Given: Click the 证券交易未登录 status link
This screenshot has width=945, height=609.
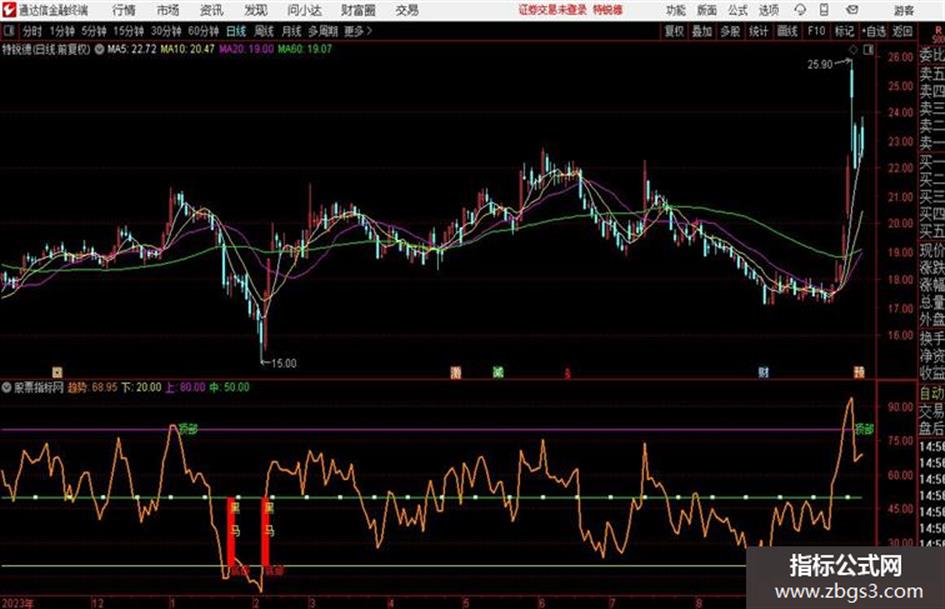Looking at the screenshot, I should click(x=553, y=10).
